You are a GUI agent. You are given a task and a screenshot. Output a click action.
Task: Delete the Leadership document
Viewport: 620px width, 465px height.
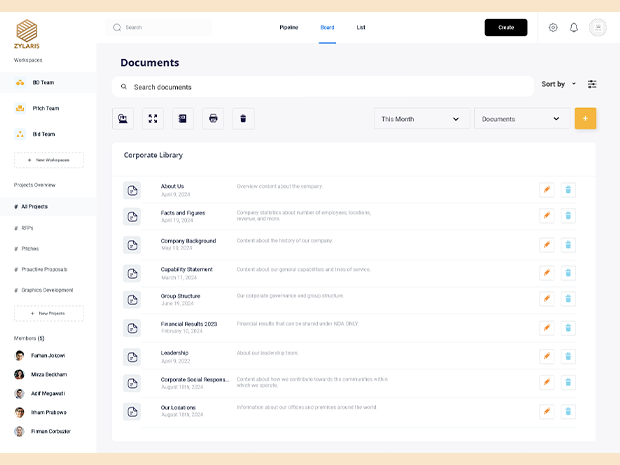tap(568, 357)
